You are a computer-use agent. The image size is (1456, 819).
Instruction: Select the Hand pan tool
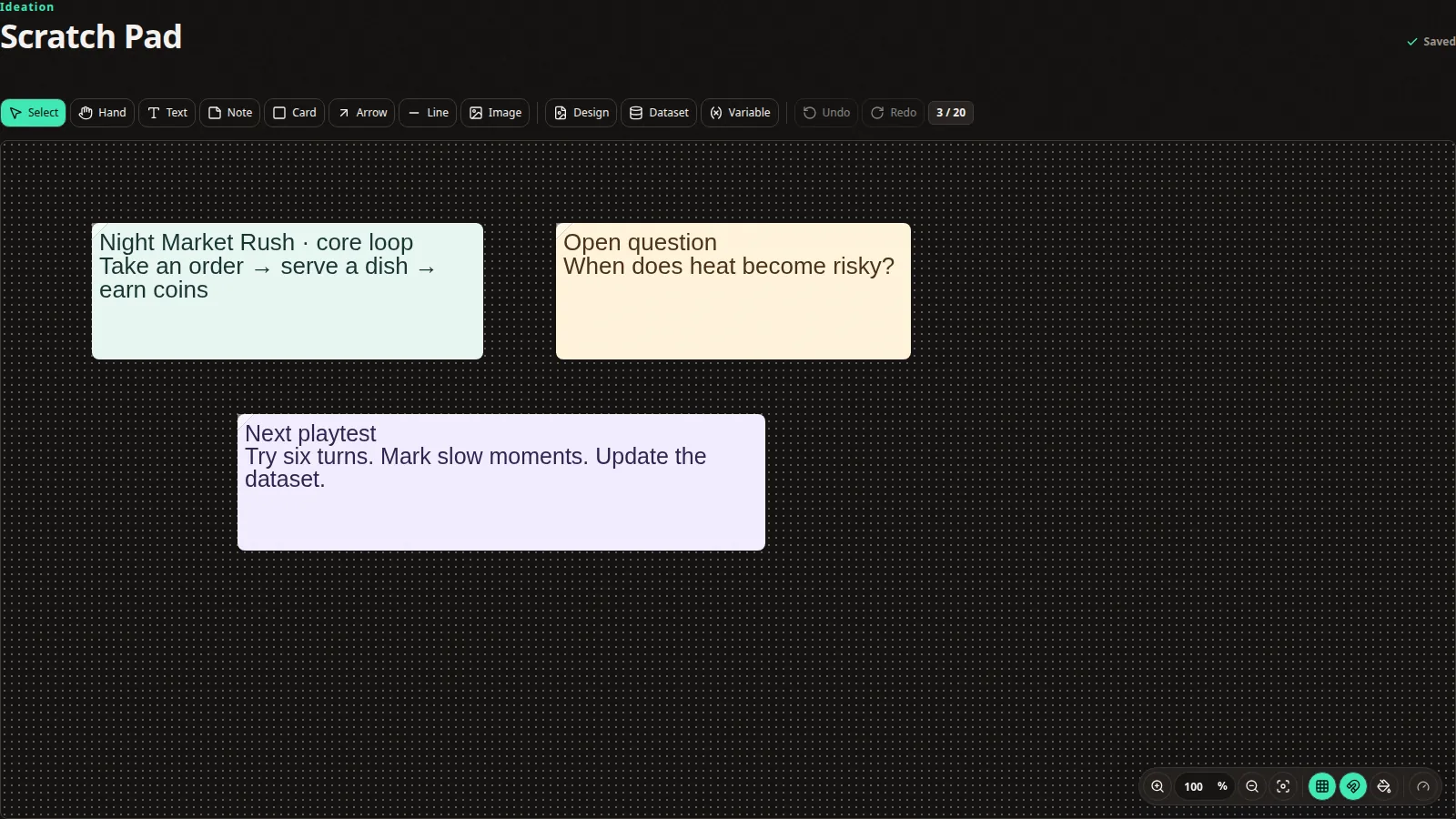[103, 113]
